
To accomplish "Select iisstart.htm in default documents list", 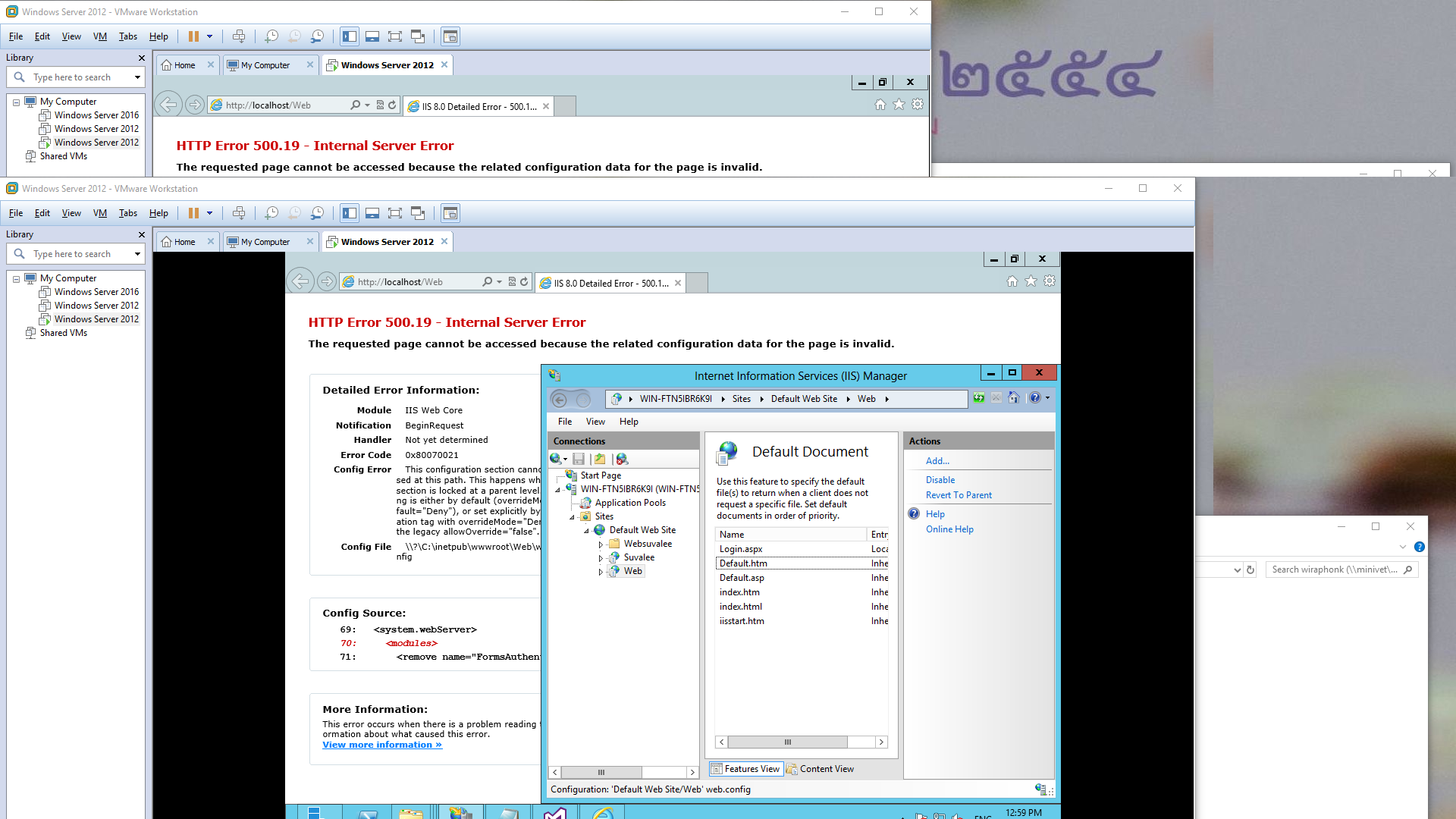I will (802, 621).
